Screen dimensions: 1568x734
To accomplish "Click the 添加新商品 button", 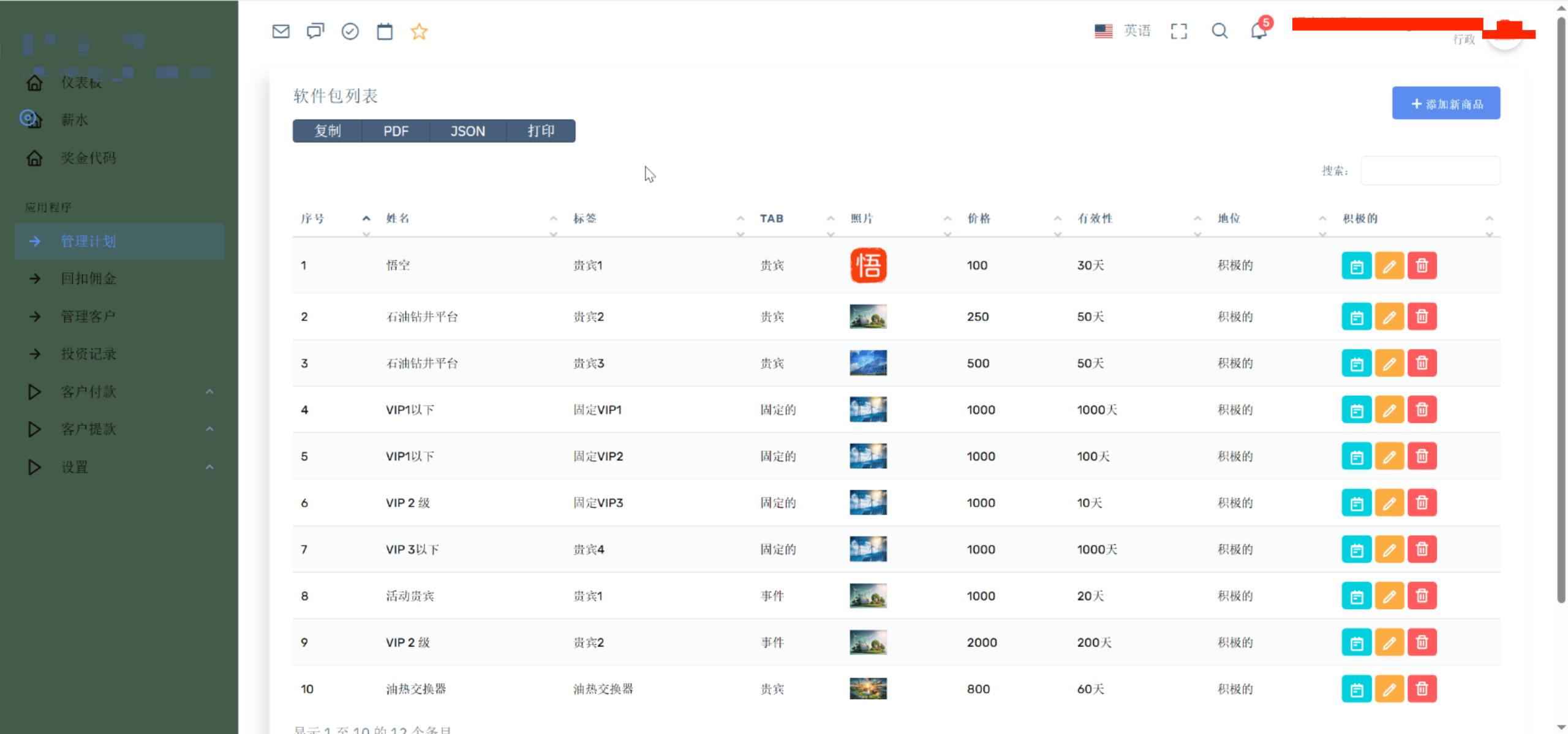I will point(1445,103).
